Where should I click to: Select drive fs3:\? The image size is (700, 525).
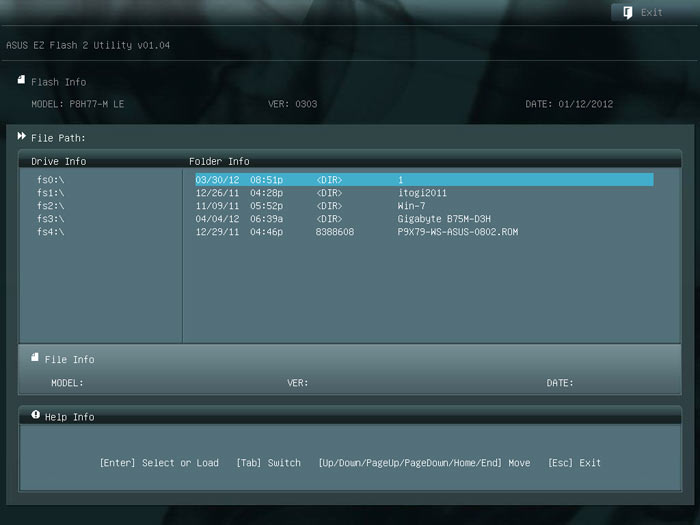click(50, 219)
